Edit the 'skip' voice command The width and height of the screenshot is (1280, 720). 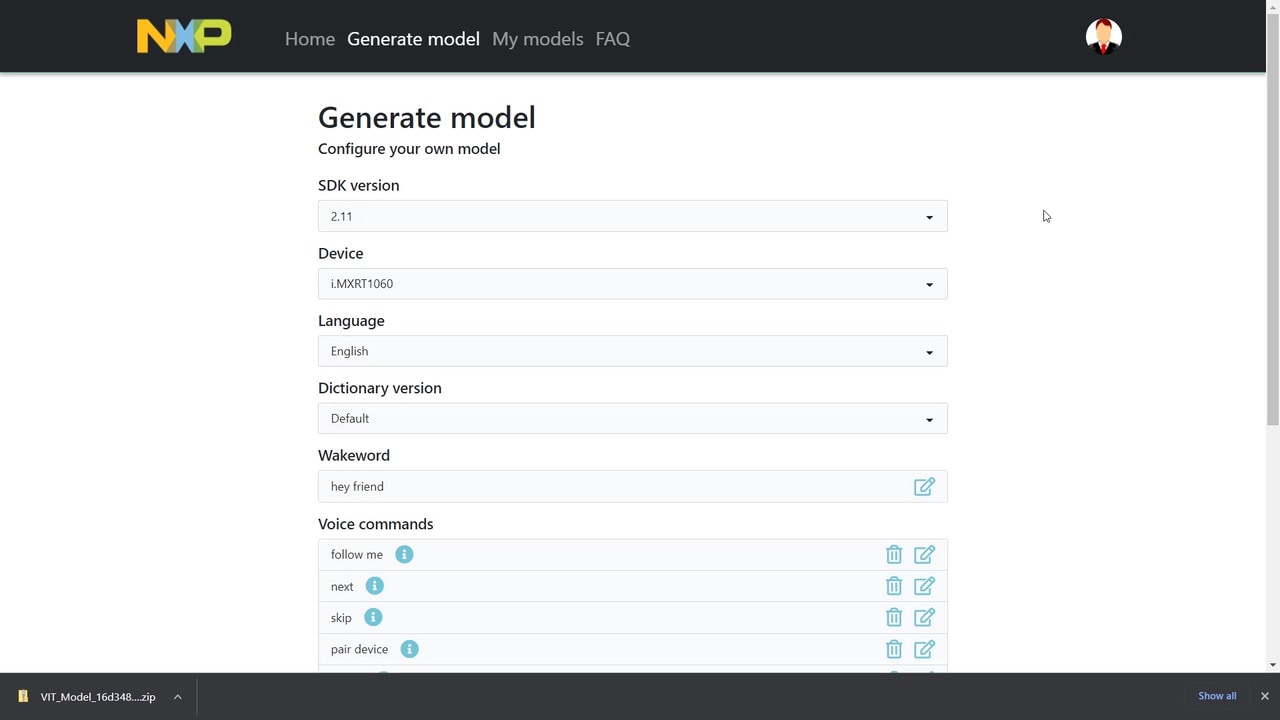924,618
